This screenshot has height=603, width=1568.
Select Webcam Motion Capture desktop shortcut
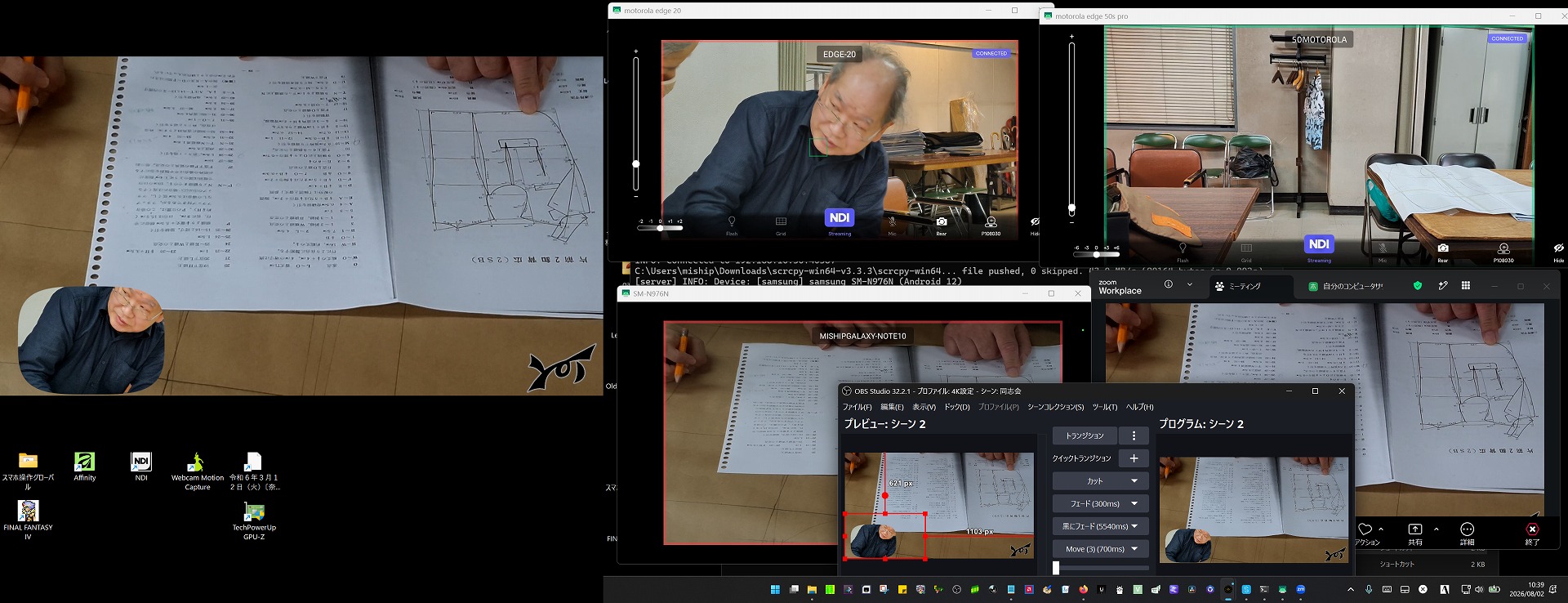tap(198, 471)
